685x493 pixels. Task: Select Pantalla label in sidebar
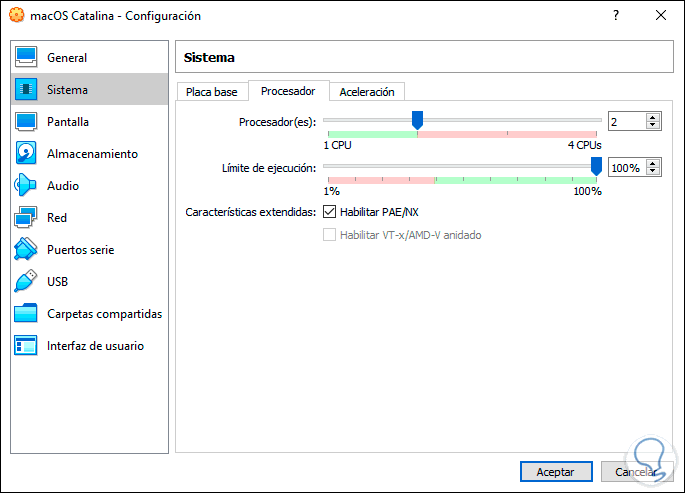click(68, 121)
